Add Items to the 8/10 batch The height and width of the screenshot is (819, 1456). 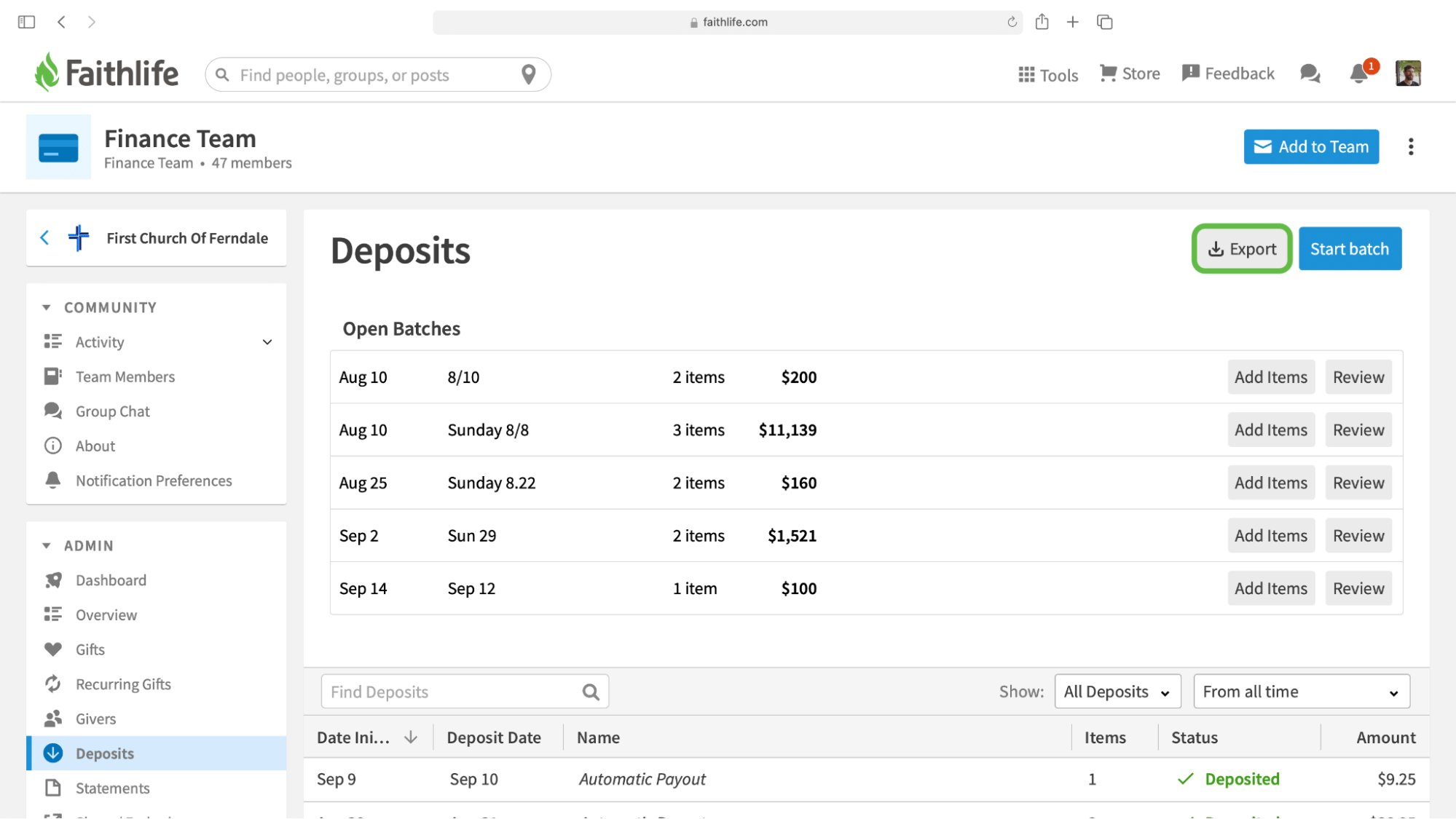[x=1271, y=377]
